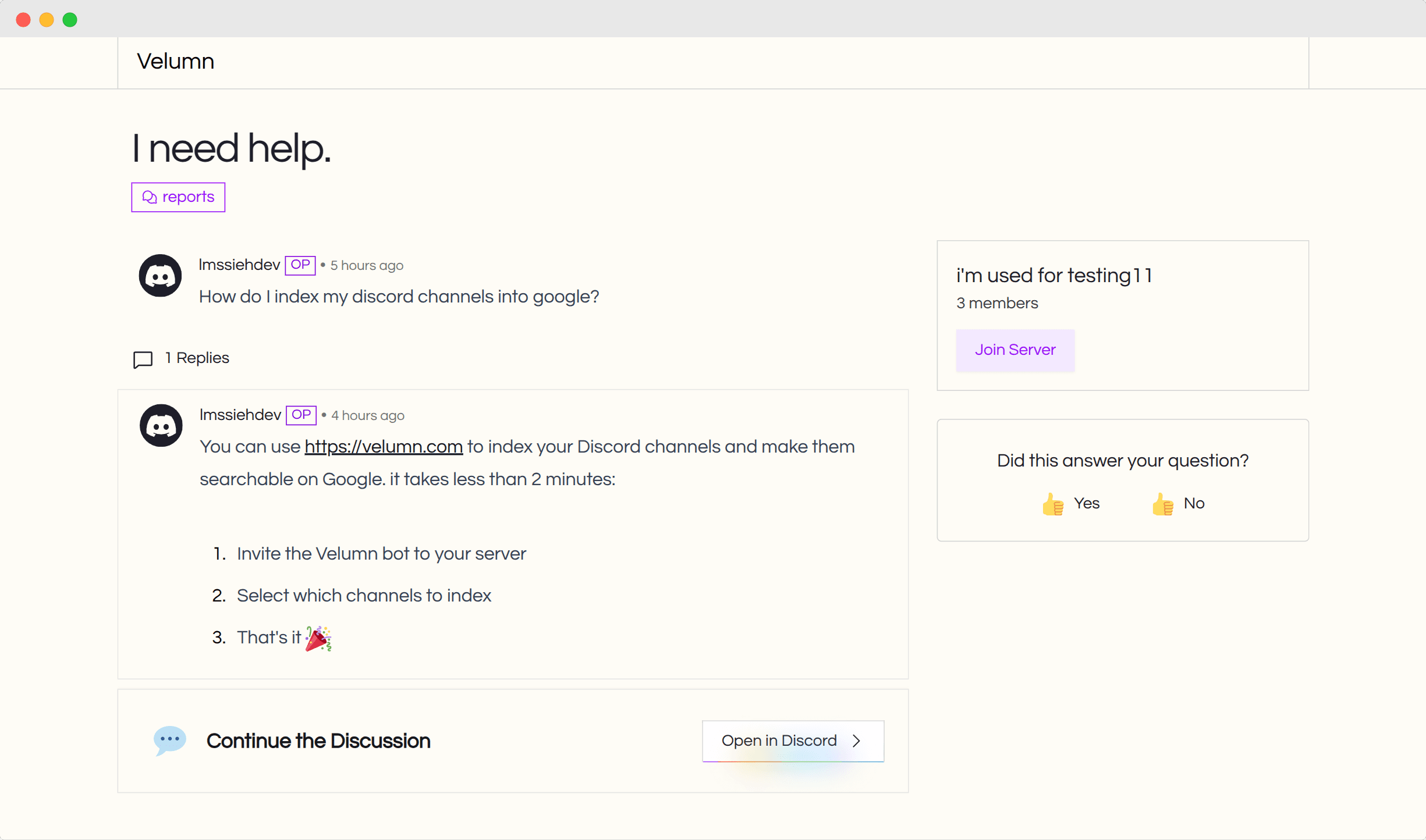Maximize the window with green button
This screenshot has height=840, width=1426.
(70, 20)
